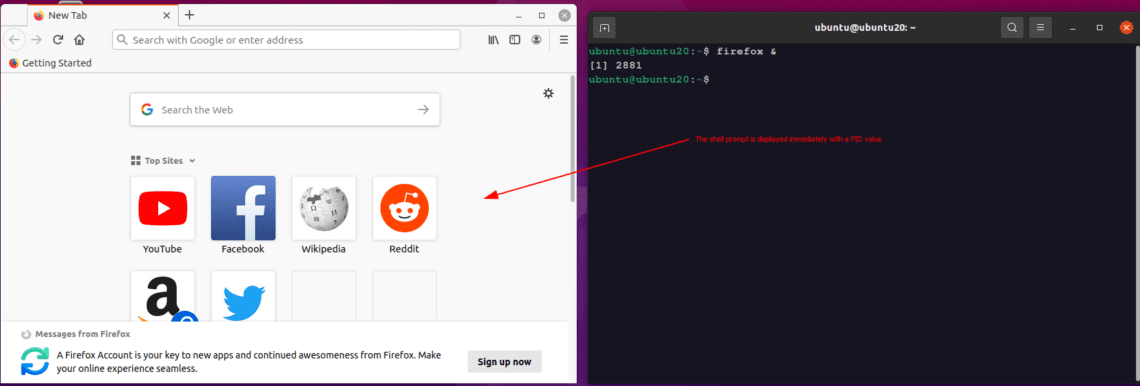Toggle the Firefox sidebar icon

point(515,40)
